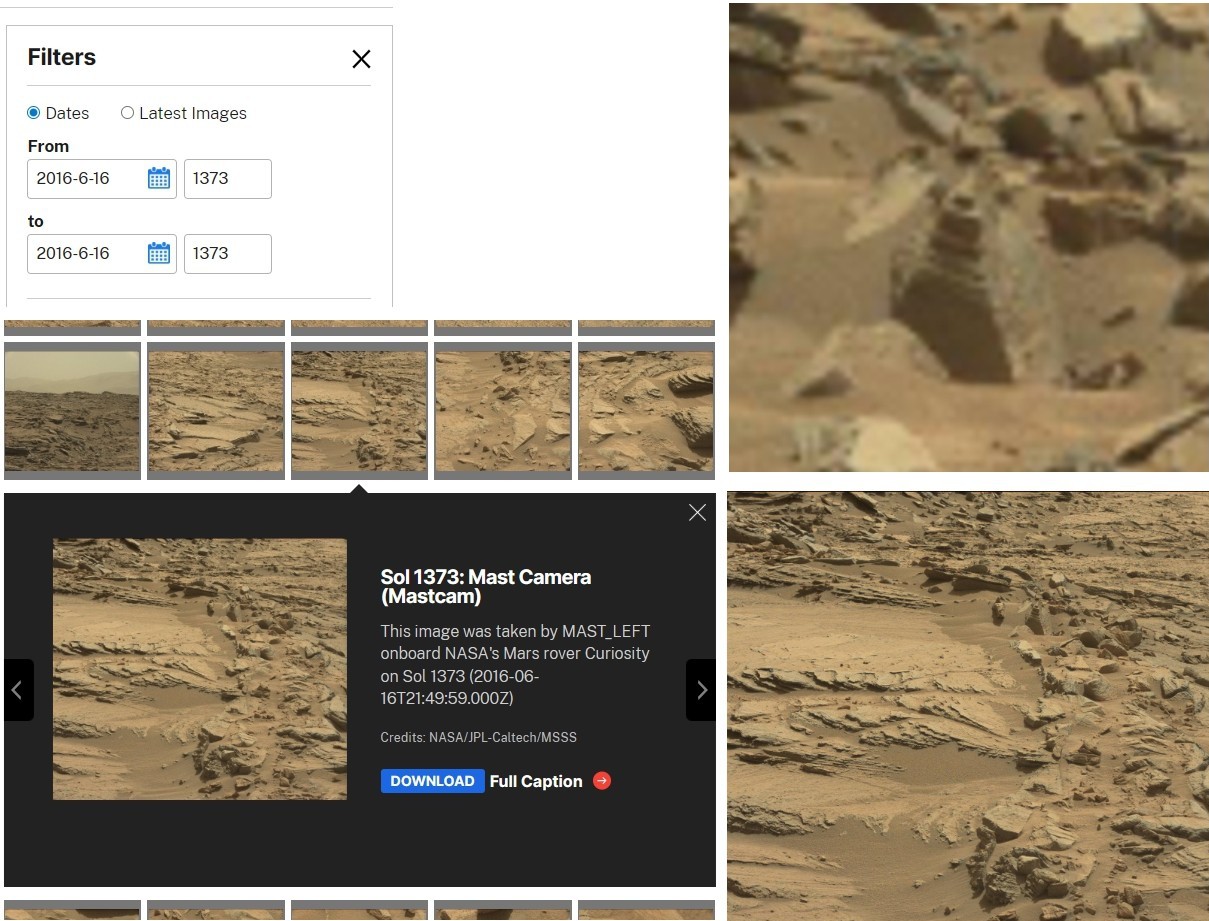
Task: Select the fourth thumbnail in the row
Action: pos(502,411)
